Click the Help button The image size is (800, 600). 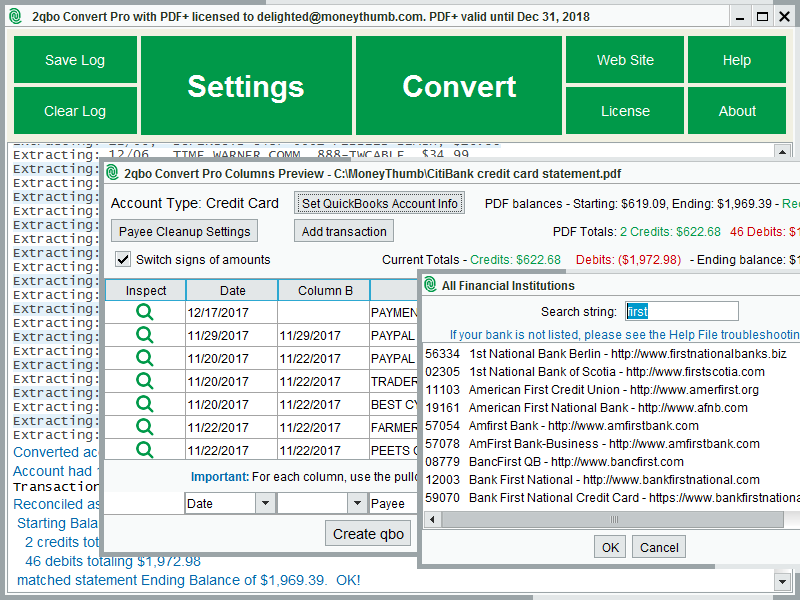click(x=737, y=60)
